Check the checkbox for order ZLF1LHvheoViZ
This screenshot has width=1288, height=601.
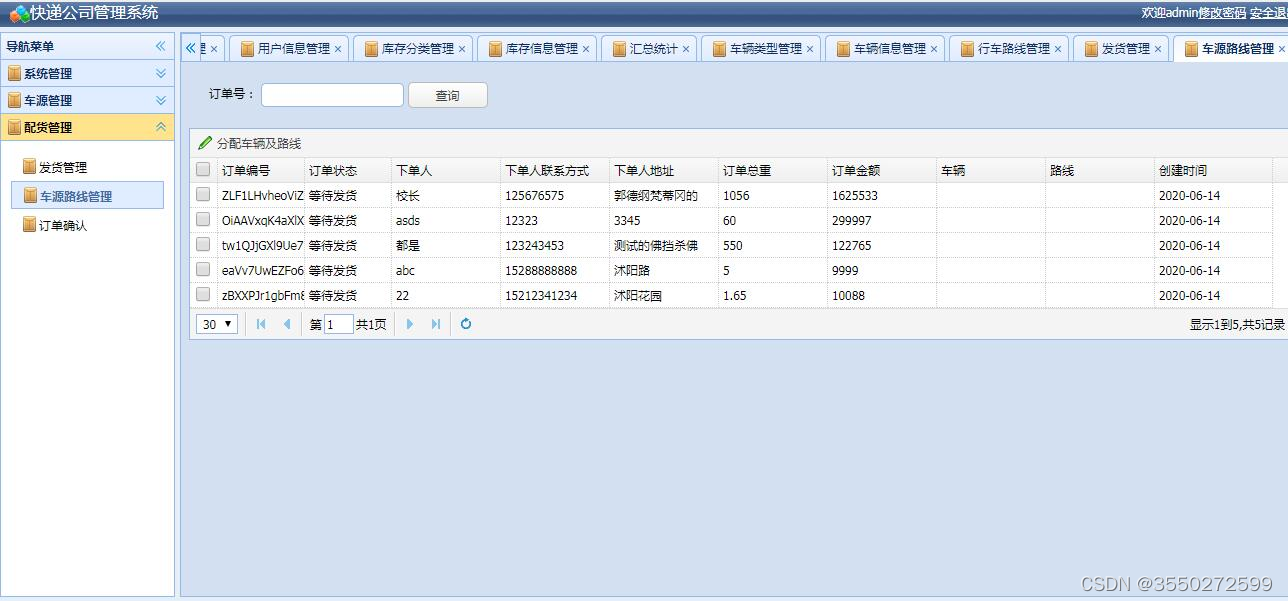[203, 194]
